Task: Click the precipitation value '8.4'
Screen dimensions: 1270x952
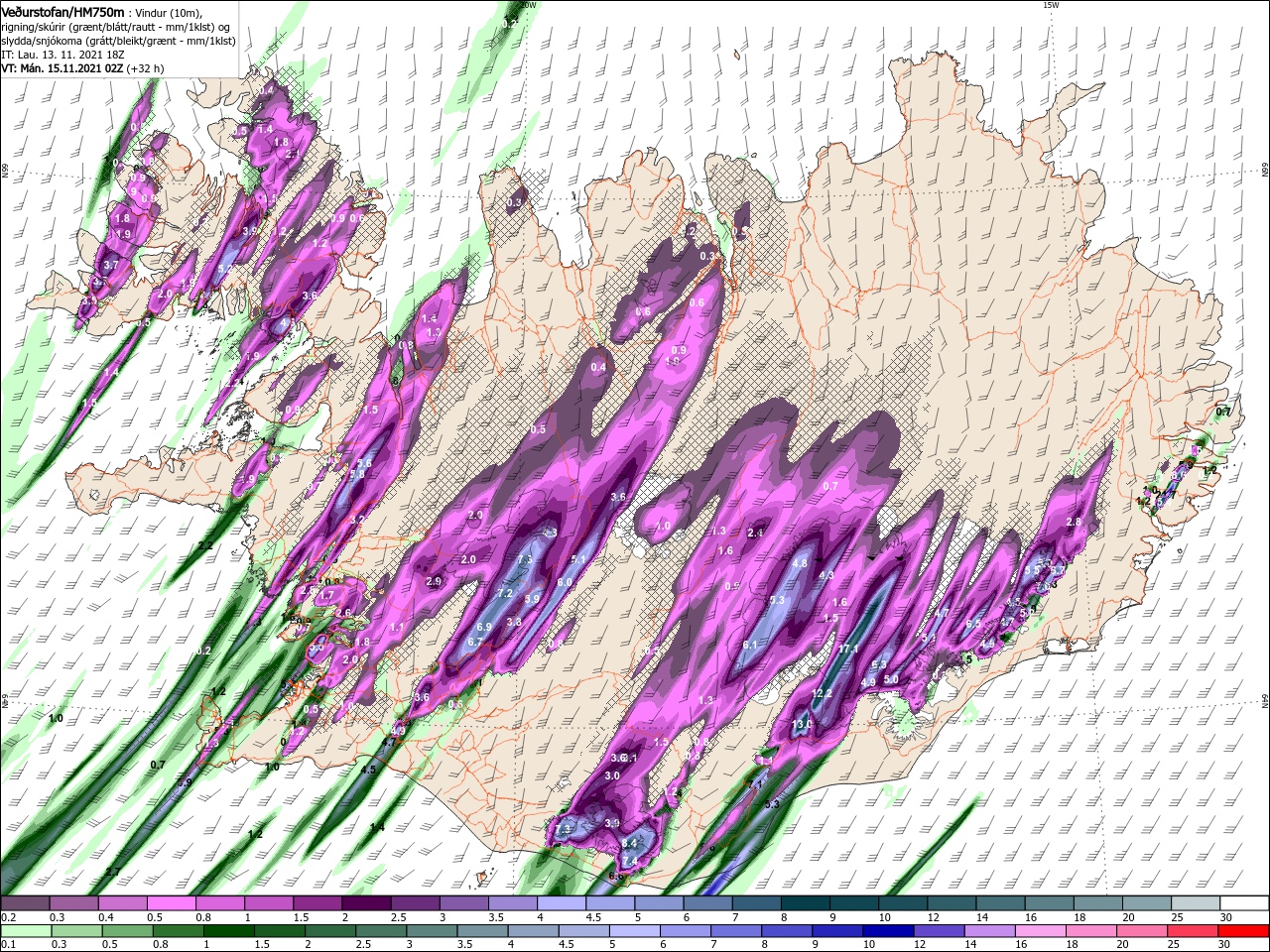Action: point(630,844)
